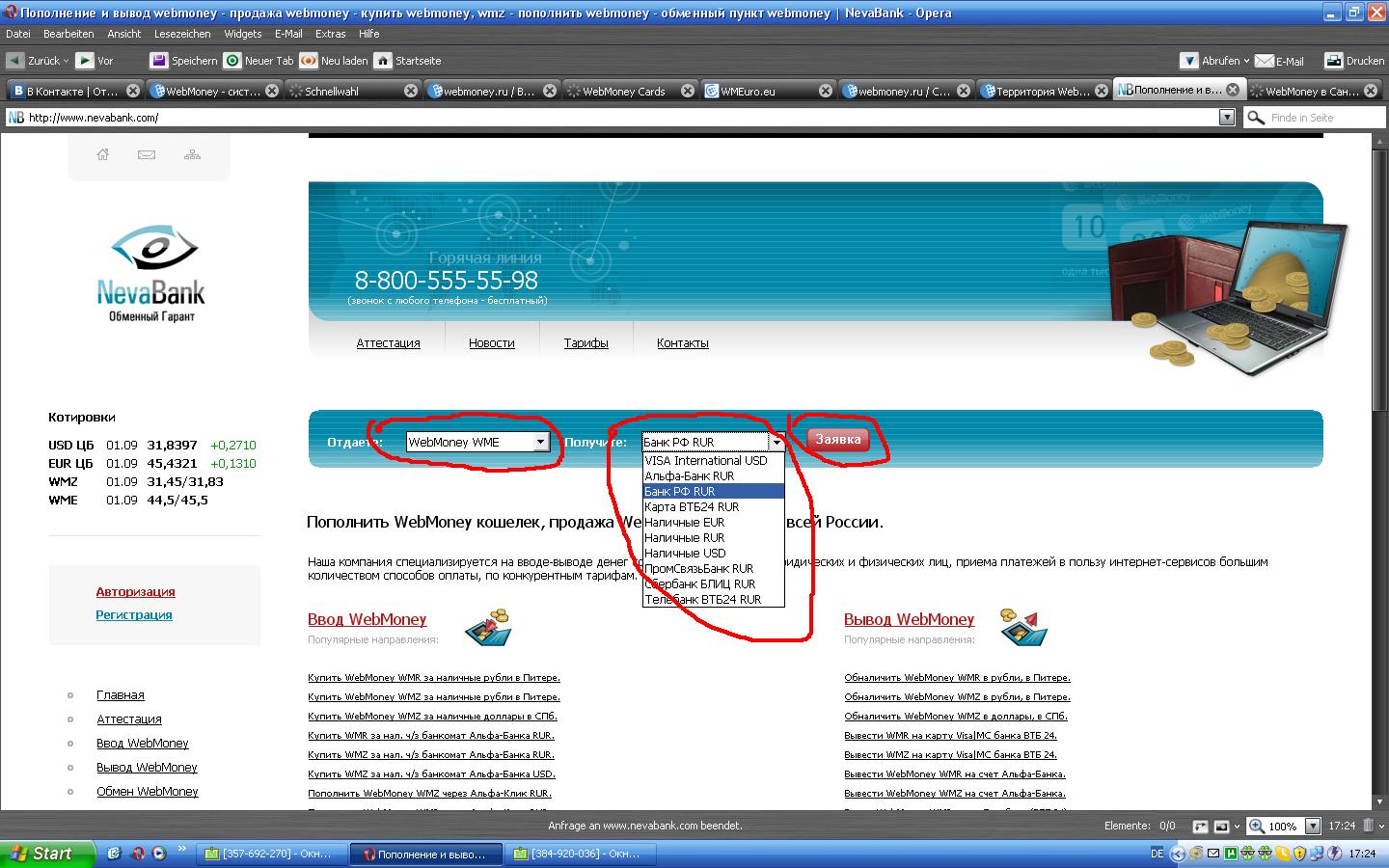Close the WMEuro.eu tab
1389x868 pixels.
tap(826, 91)
